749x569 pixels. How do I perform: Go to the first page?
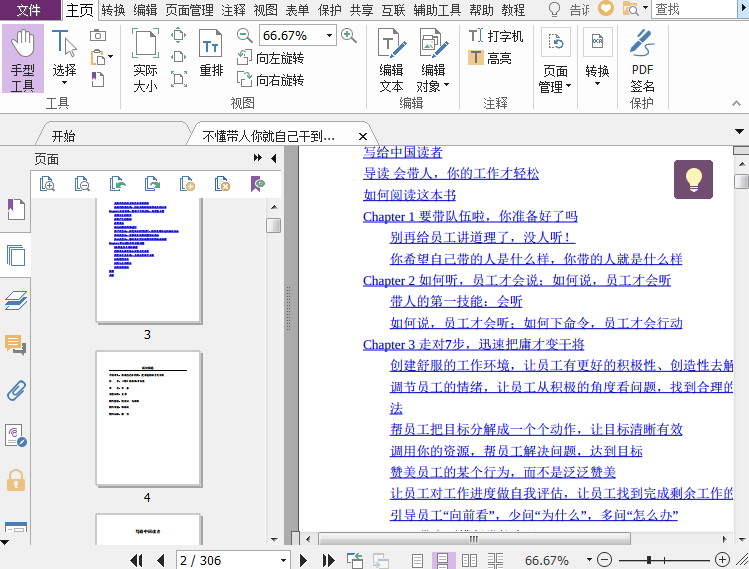point(136,560)
